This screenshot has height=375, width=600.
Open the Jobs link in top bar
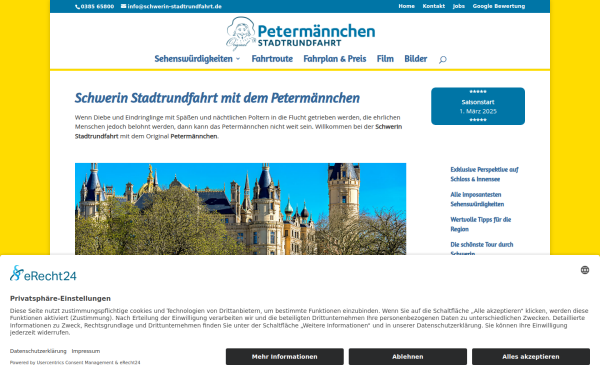coord(459,6)
